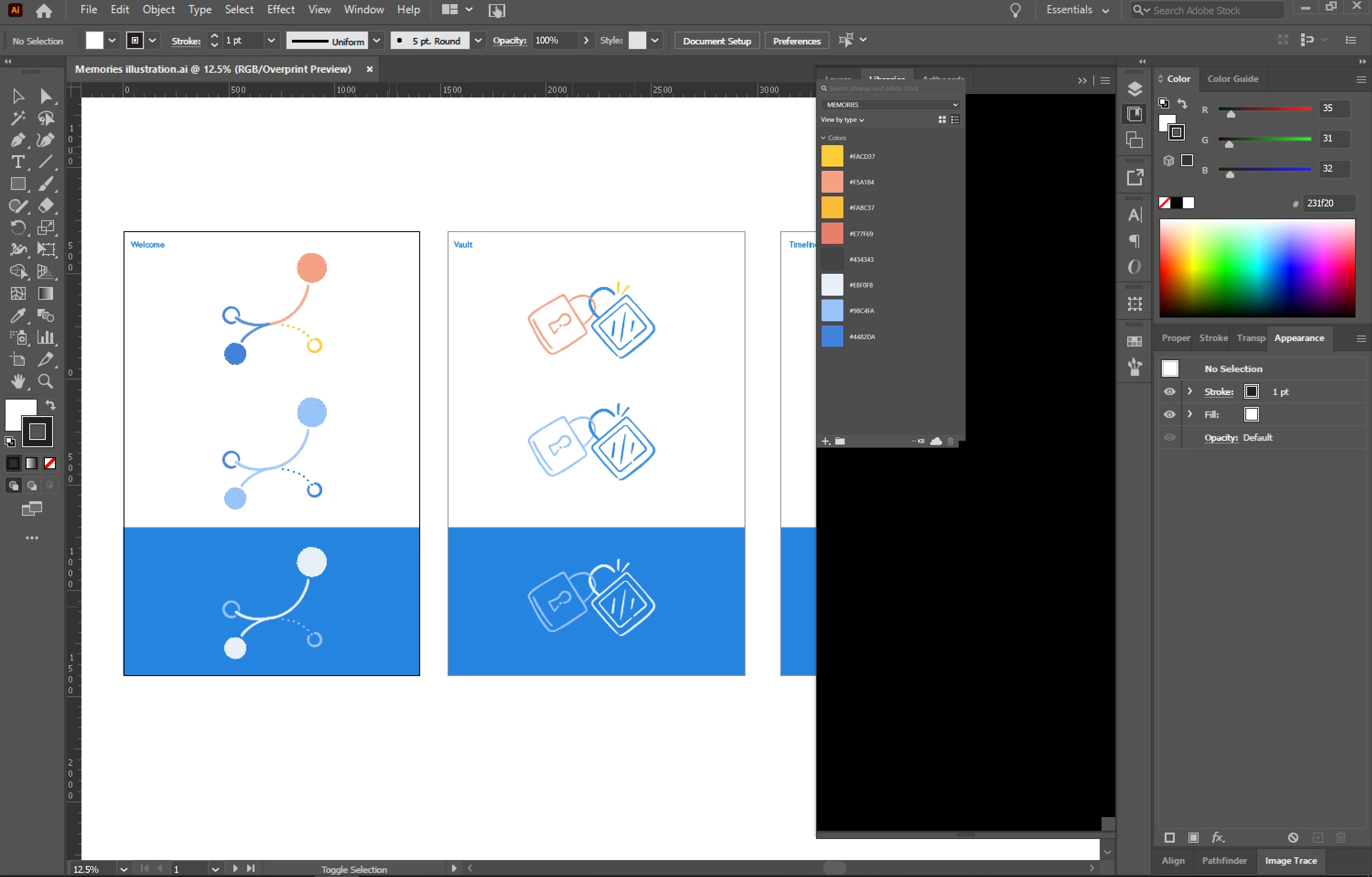This screenshot has height=877, width=1372.
Task: Open the MEMORIES library dropdown
Action: tap(891, 105)
